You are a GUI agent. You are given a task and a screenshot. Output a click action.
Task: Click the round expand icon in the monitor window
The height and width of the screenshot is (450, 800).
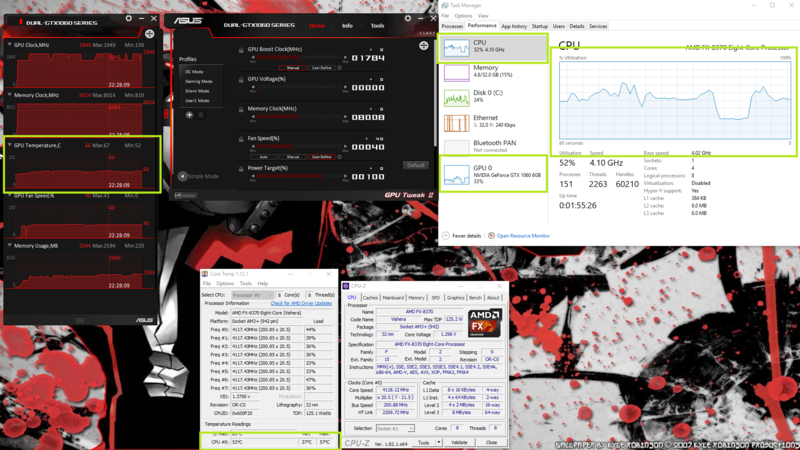point(149,34)
